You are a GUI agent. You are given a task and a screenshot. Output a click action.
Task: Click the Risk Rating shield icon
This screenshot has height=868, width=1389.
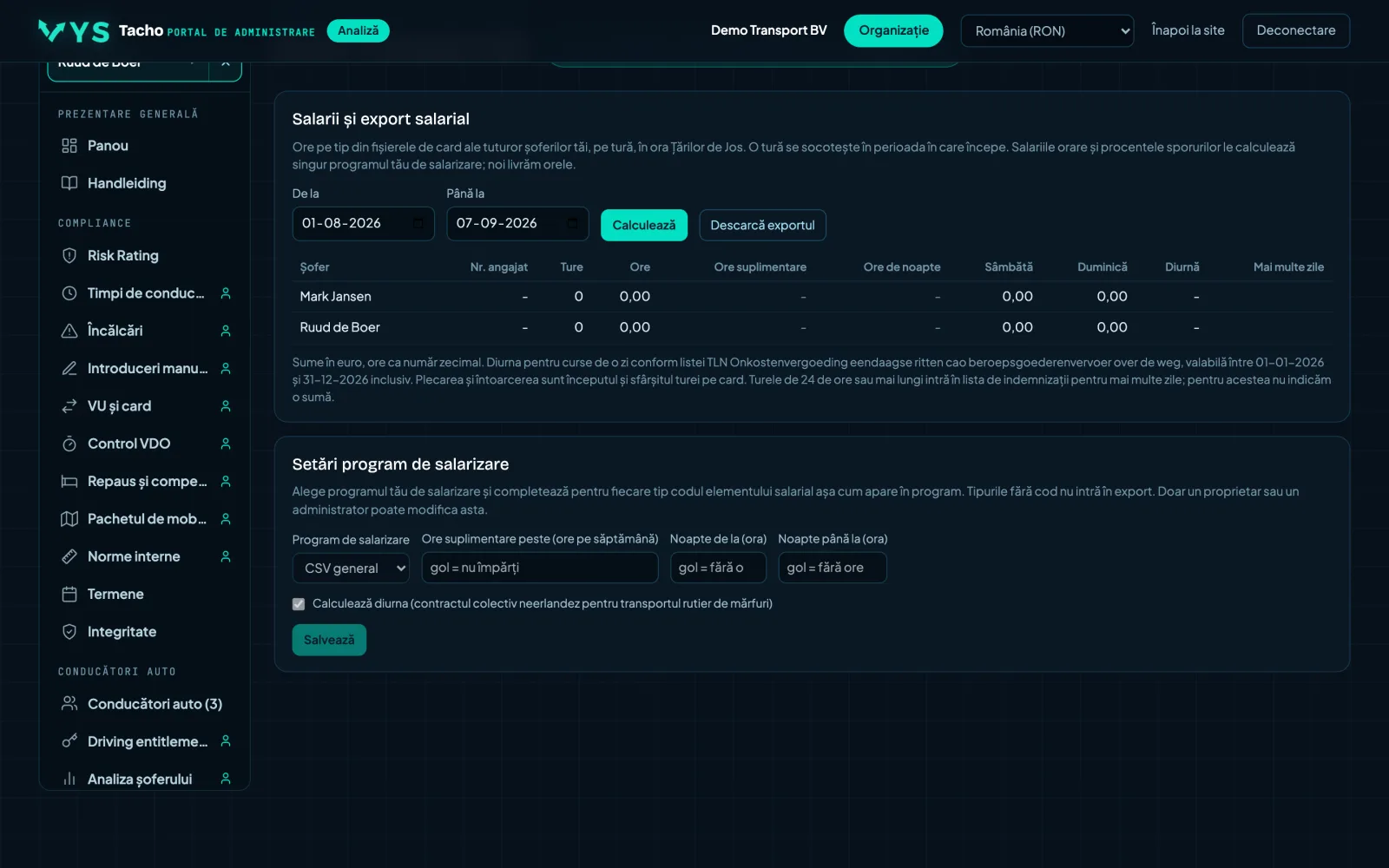(x=69, y=255)
